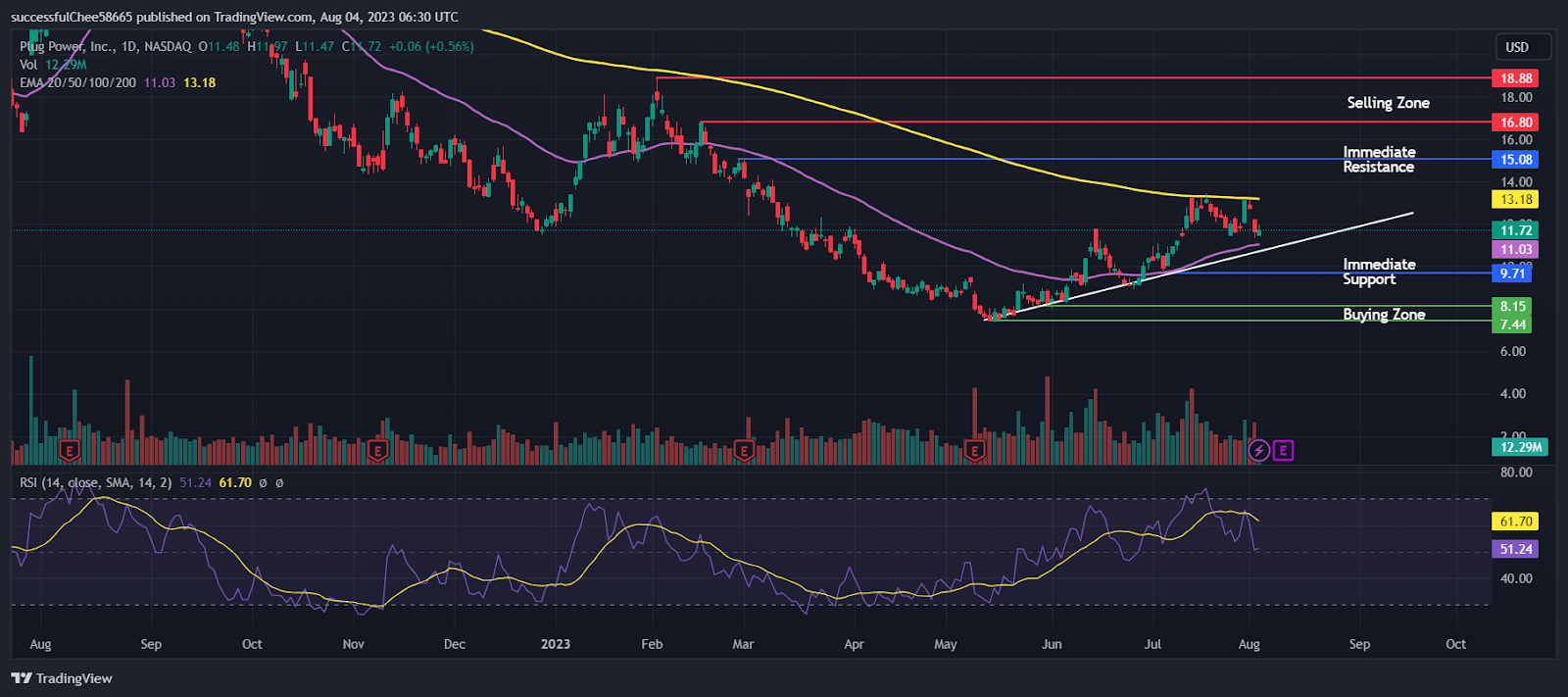Click the Selling Zone text annotation
The height and width of the screenshot is (697, 1568).
(1388, 103)
